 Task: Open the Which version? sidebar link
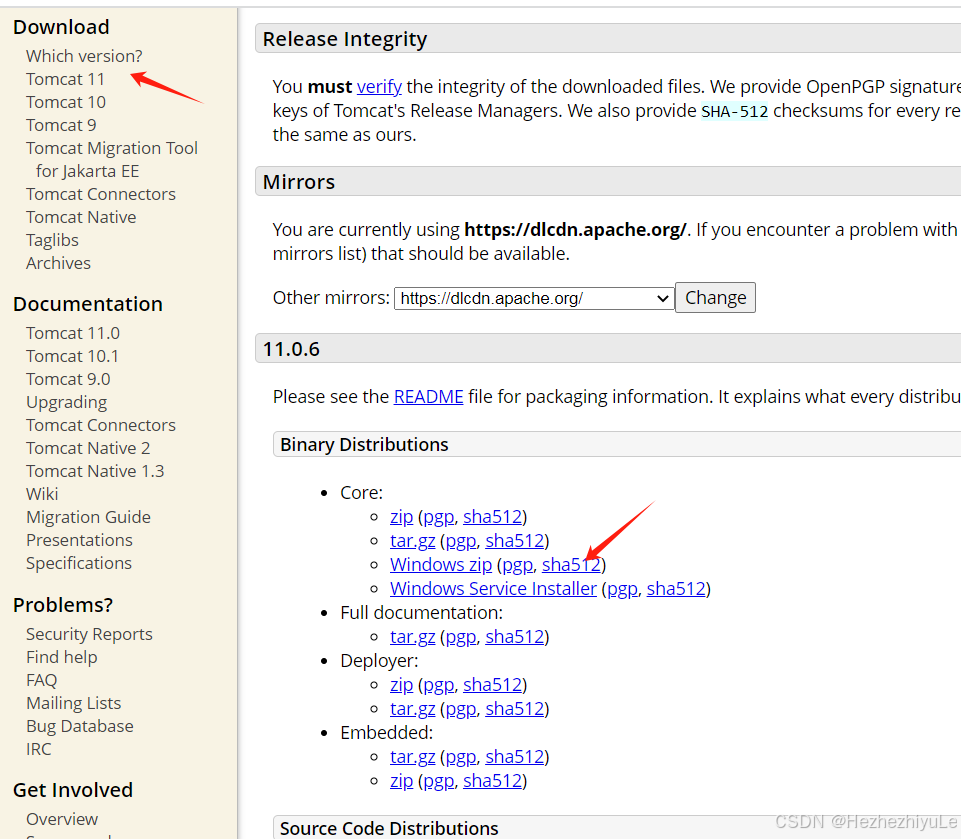84,56
